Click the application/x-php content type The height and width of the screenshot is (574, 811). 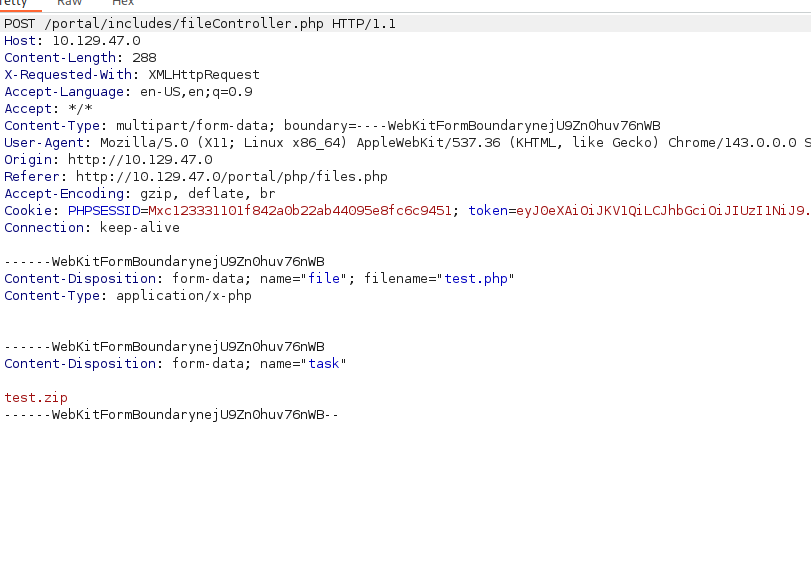pos(184,296)
